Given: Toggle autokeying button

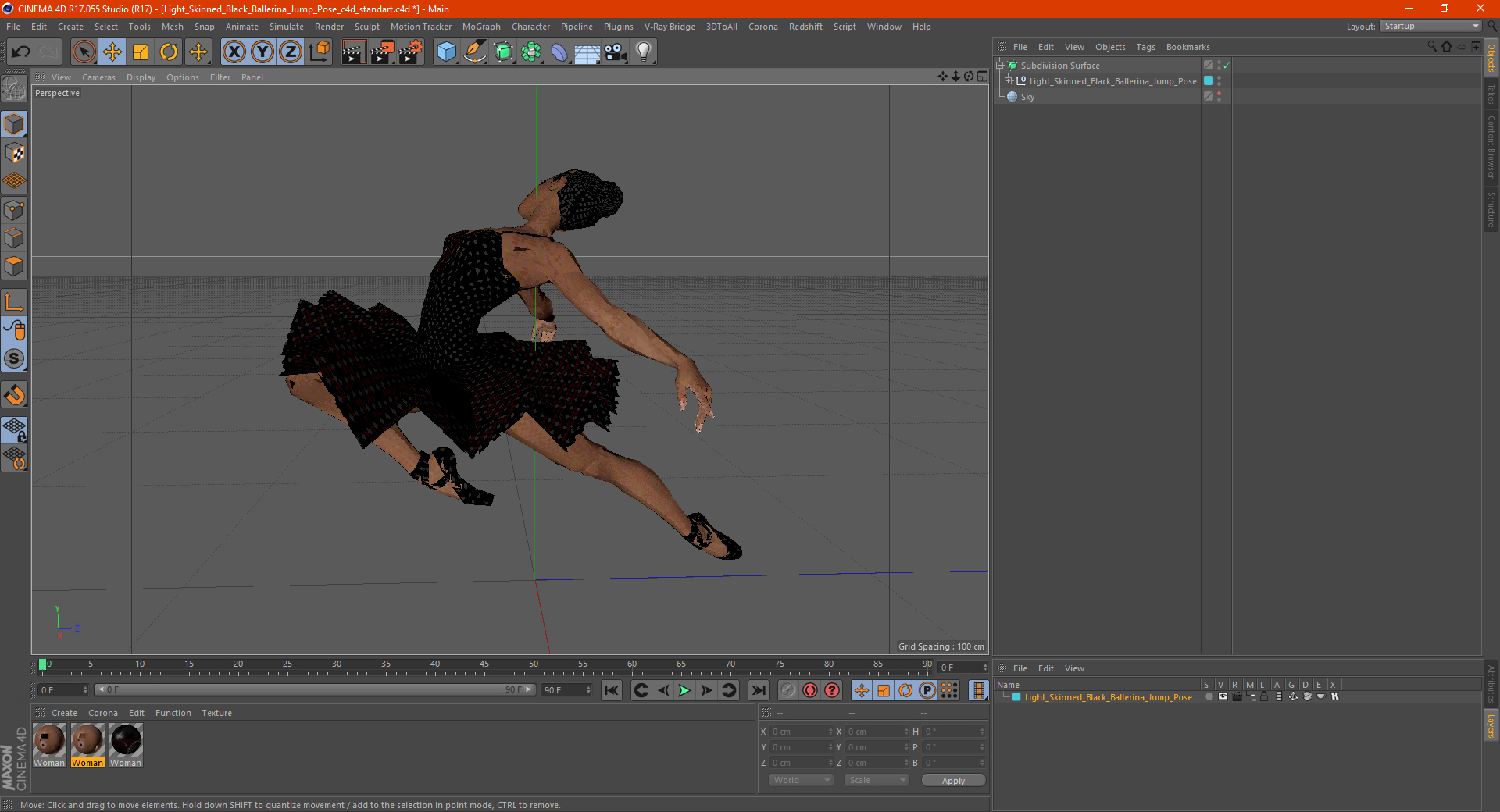Looking at the screenshot, I should pos(810,690).
